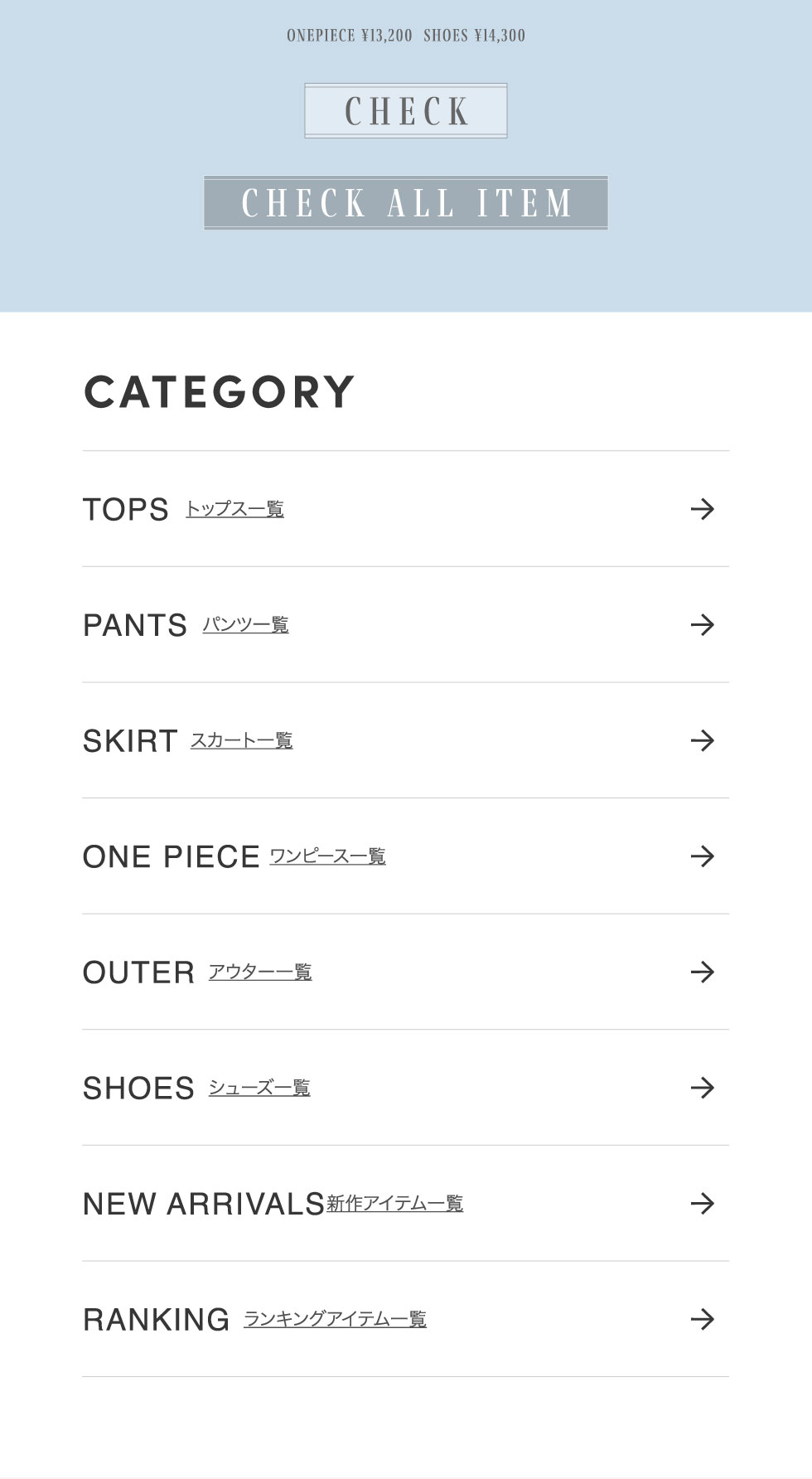Click the arrow icon in RANKING row
Viewport: 812px width, 1479px height.
(x=702, y=1318)
